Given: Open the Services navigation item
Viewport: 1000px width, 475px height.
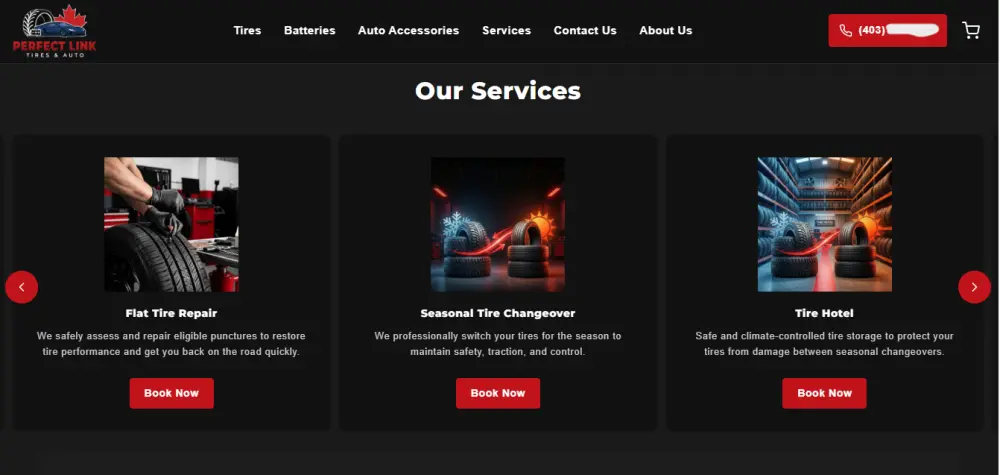Looking at the screenshot, I should 506,31.
